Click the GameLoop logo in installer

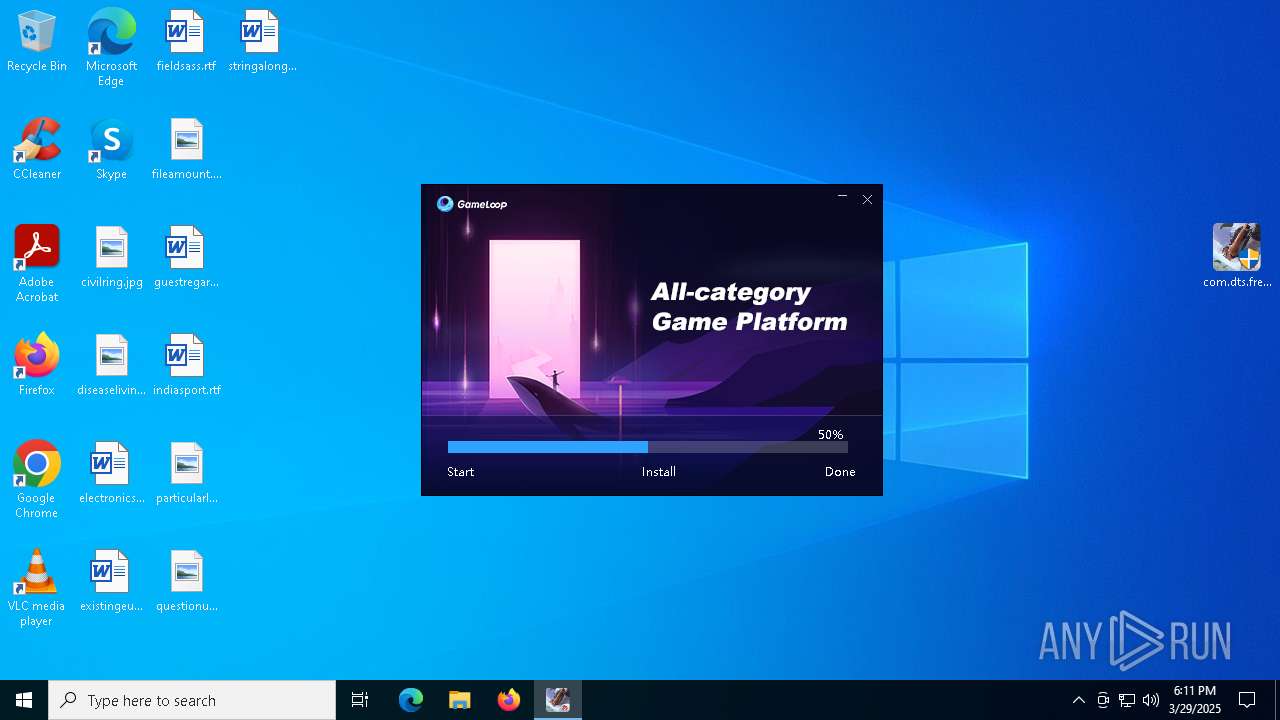(x=472, y=204)
